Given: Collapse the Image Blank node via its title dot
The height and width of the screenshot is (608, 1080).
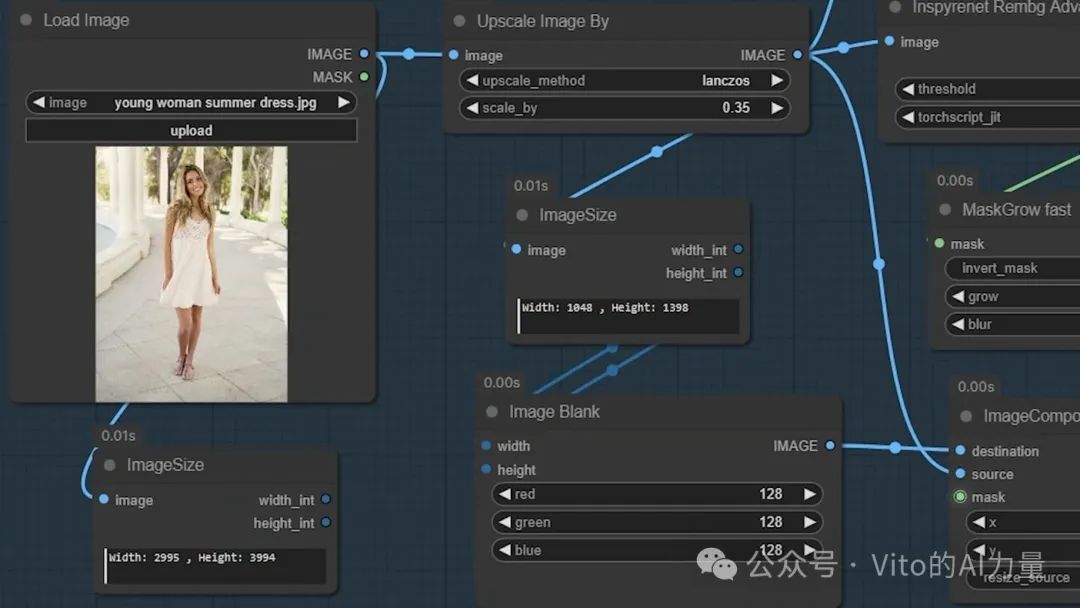Looking at the screenshot, I should 492,412.
